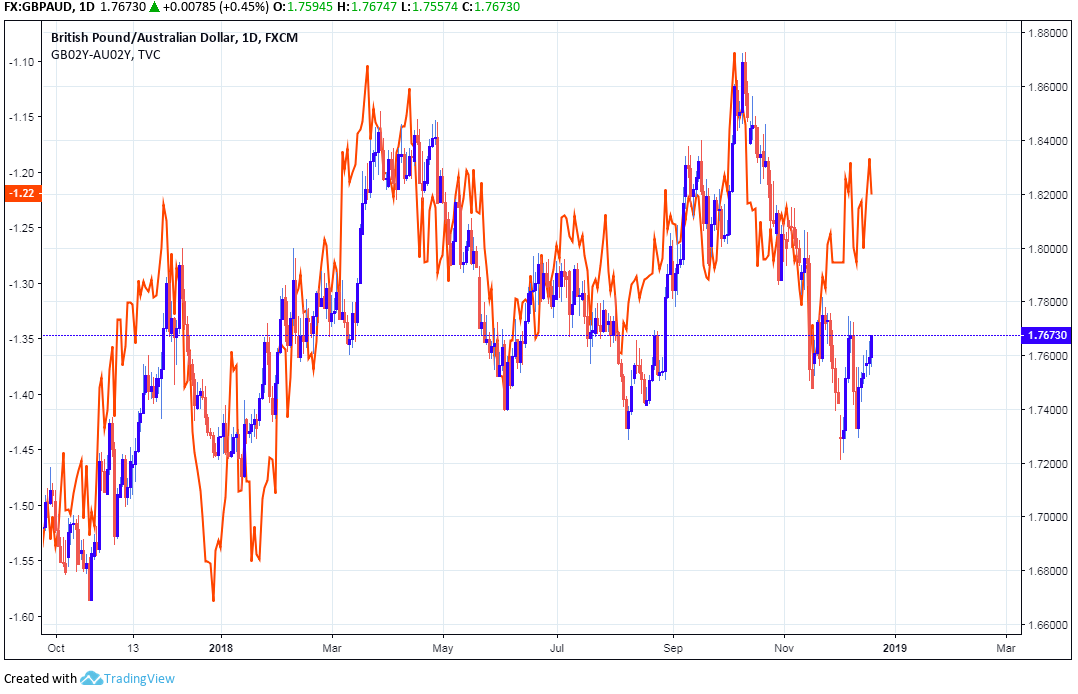Click 1.66000 on the right price scale

pos(1047,625)
